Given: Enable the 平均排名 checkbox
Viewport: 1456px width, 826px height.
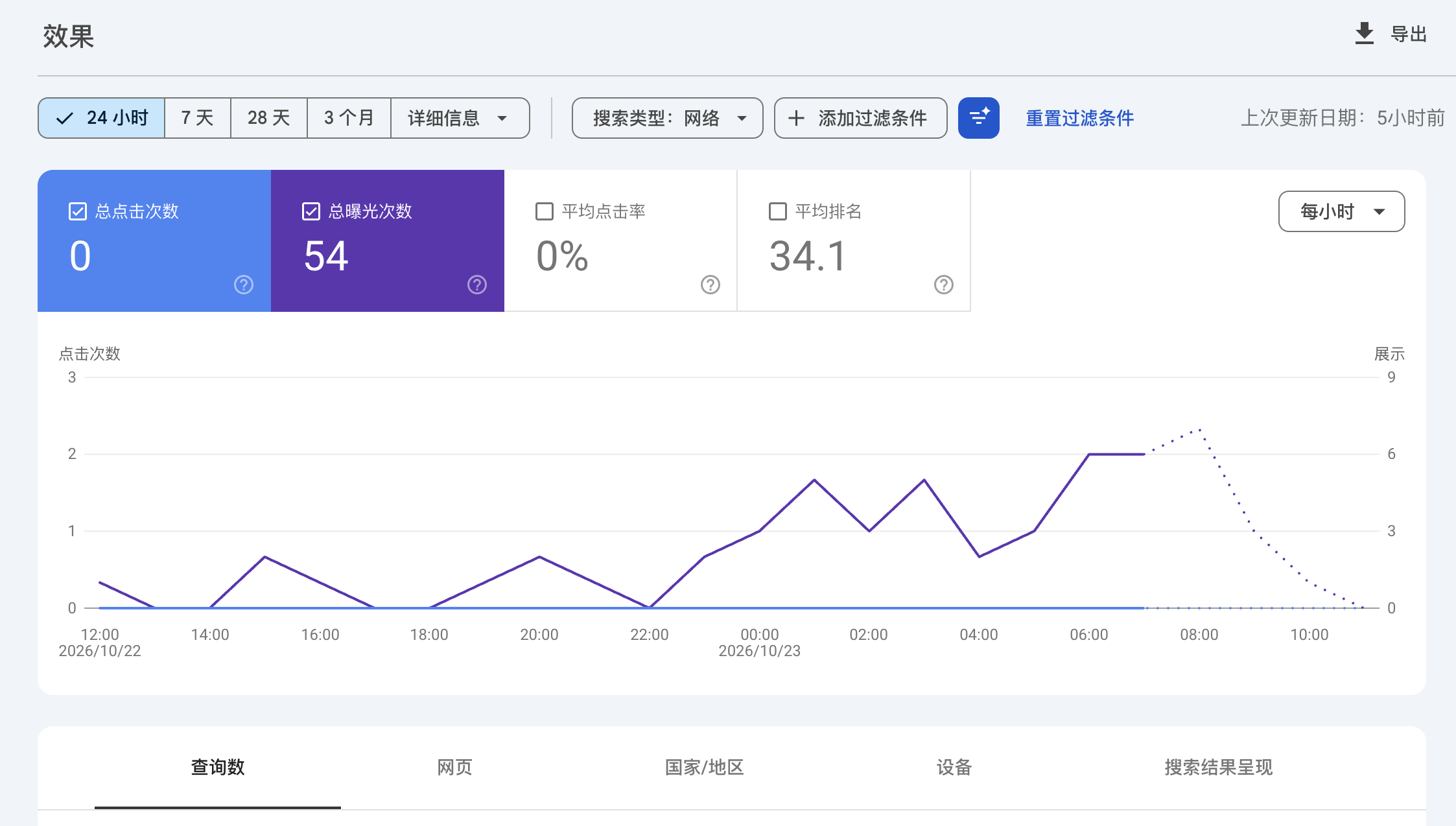Looking at the screenshot, I should (778, 211).
